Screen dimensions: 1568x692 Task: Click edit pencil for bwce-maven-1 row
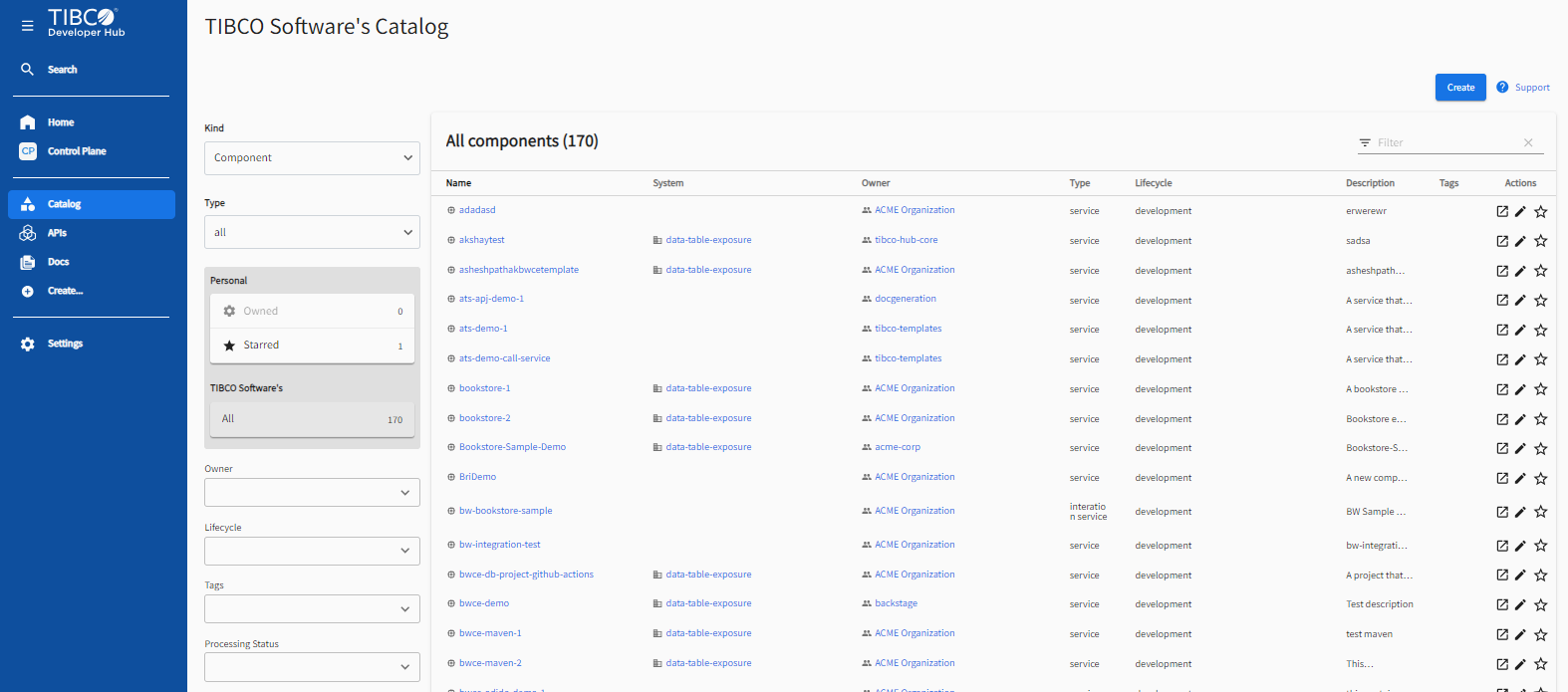click(x=1520, y=634)
